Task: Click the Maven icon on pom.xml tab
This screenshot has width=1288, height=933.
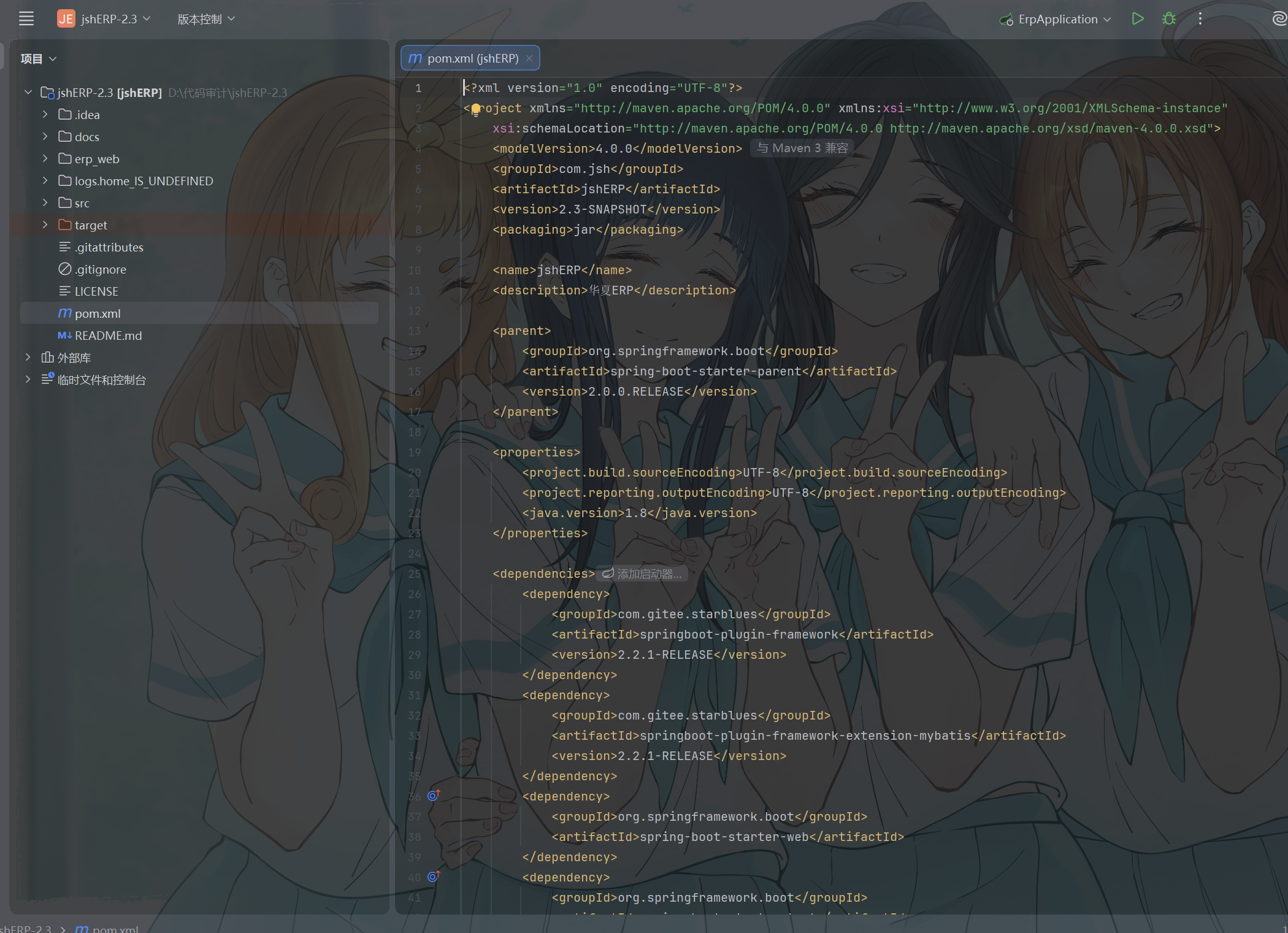Action: click(x=415, y=58)
